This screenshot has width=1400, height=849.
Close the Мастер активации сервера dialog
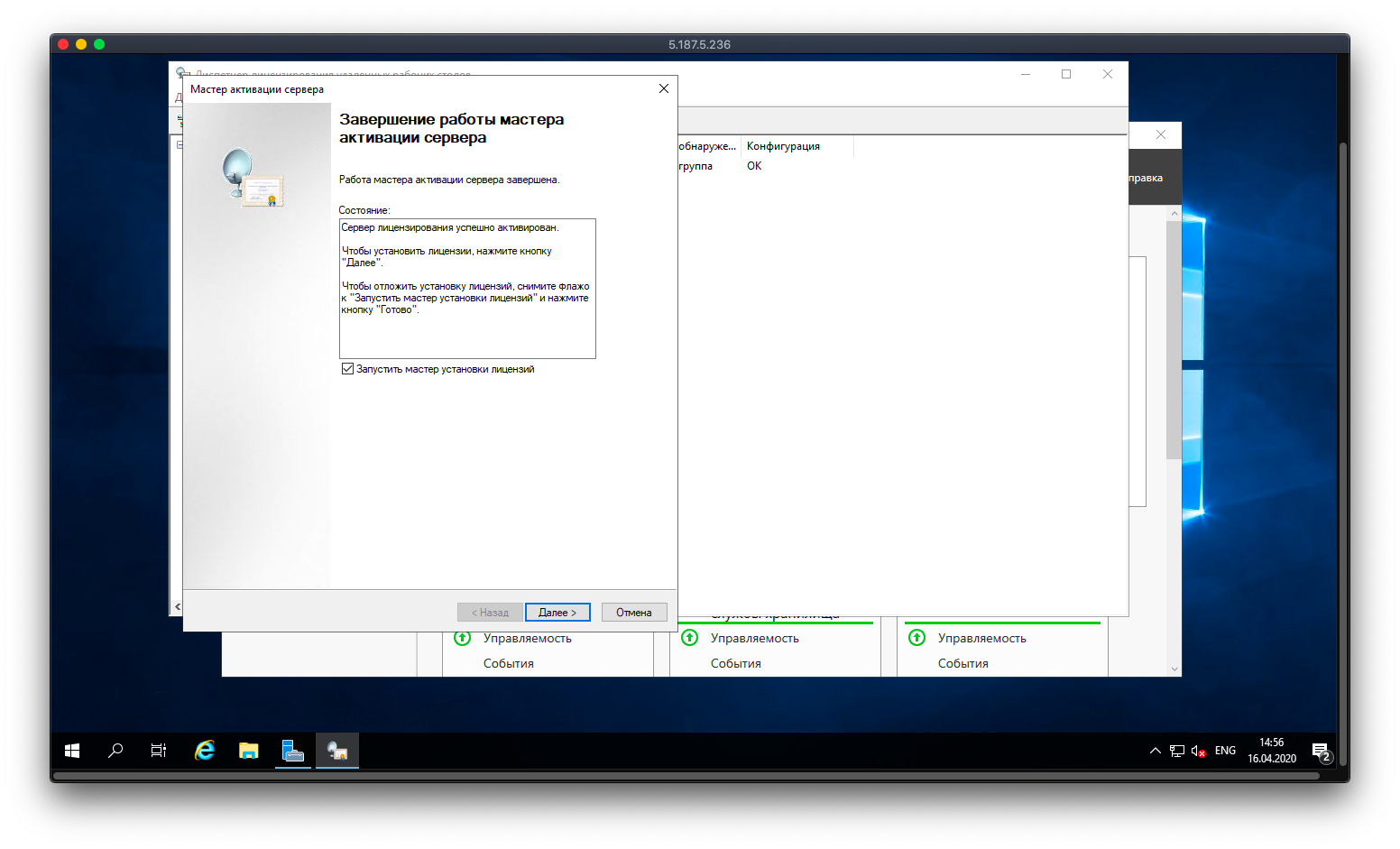664,88
